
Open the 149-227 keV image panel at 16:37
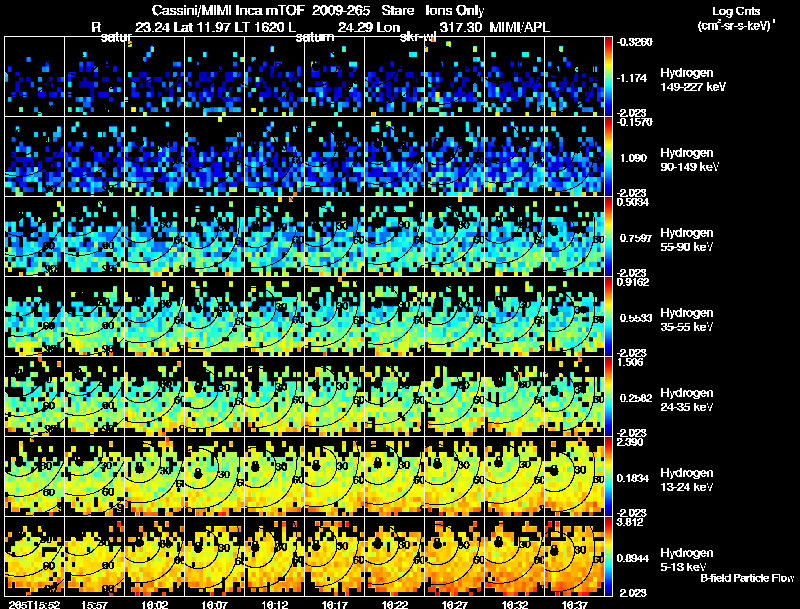click(x=574, y=76)
